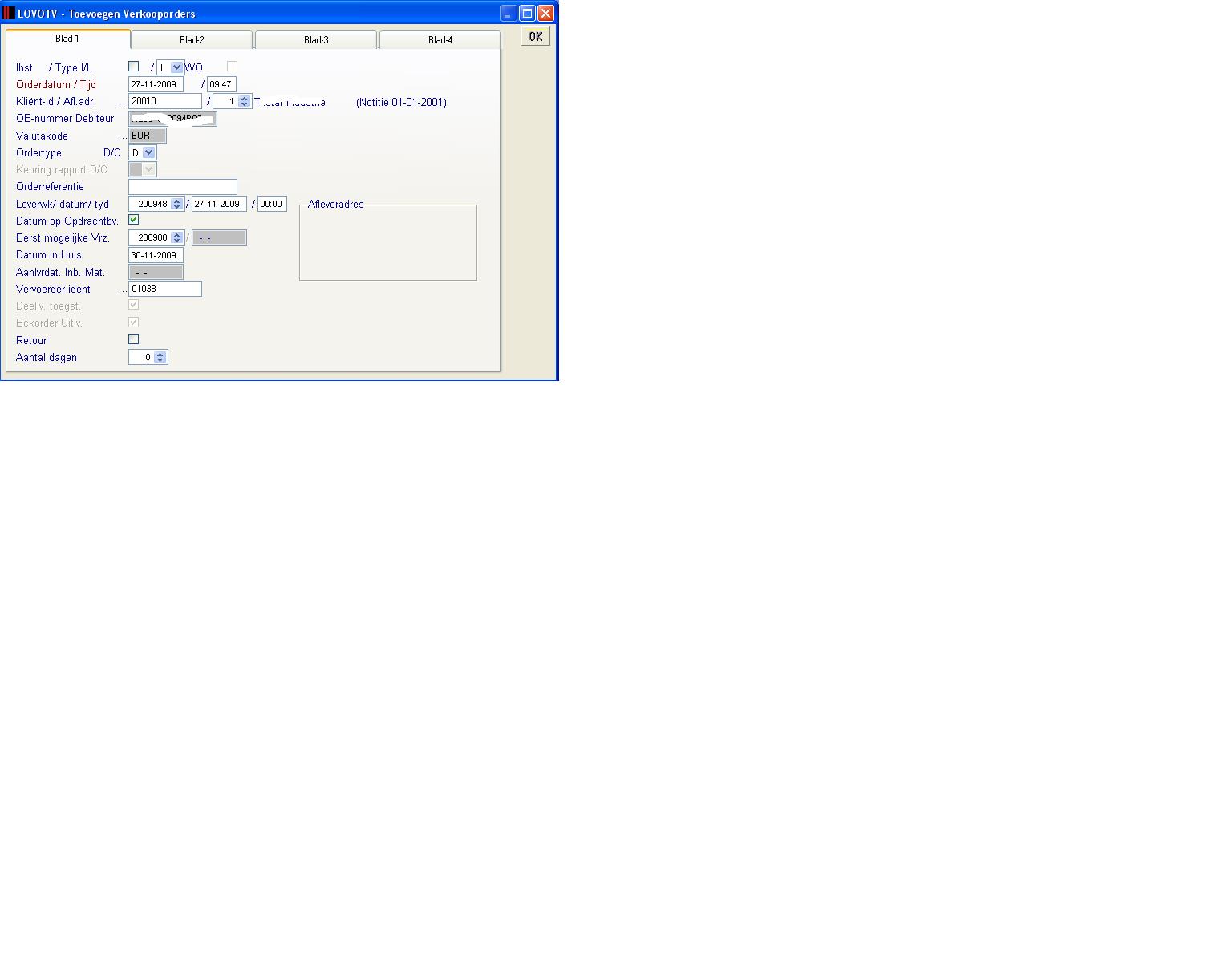Click the Afleveradres box
The width and height of the screenshot is (1232, 958).
click(388, 242)
